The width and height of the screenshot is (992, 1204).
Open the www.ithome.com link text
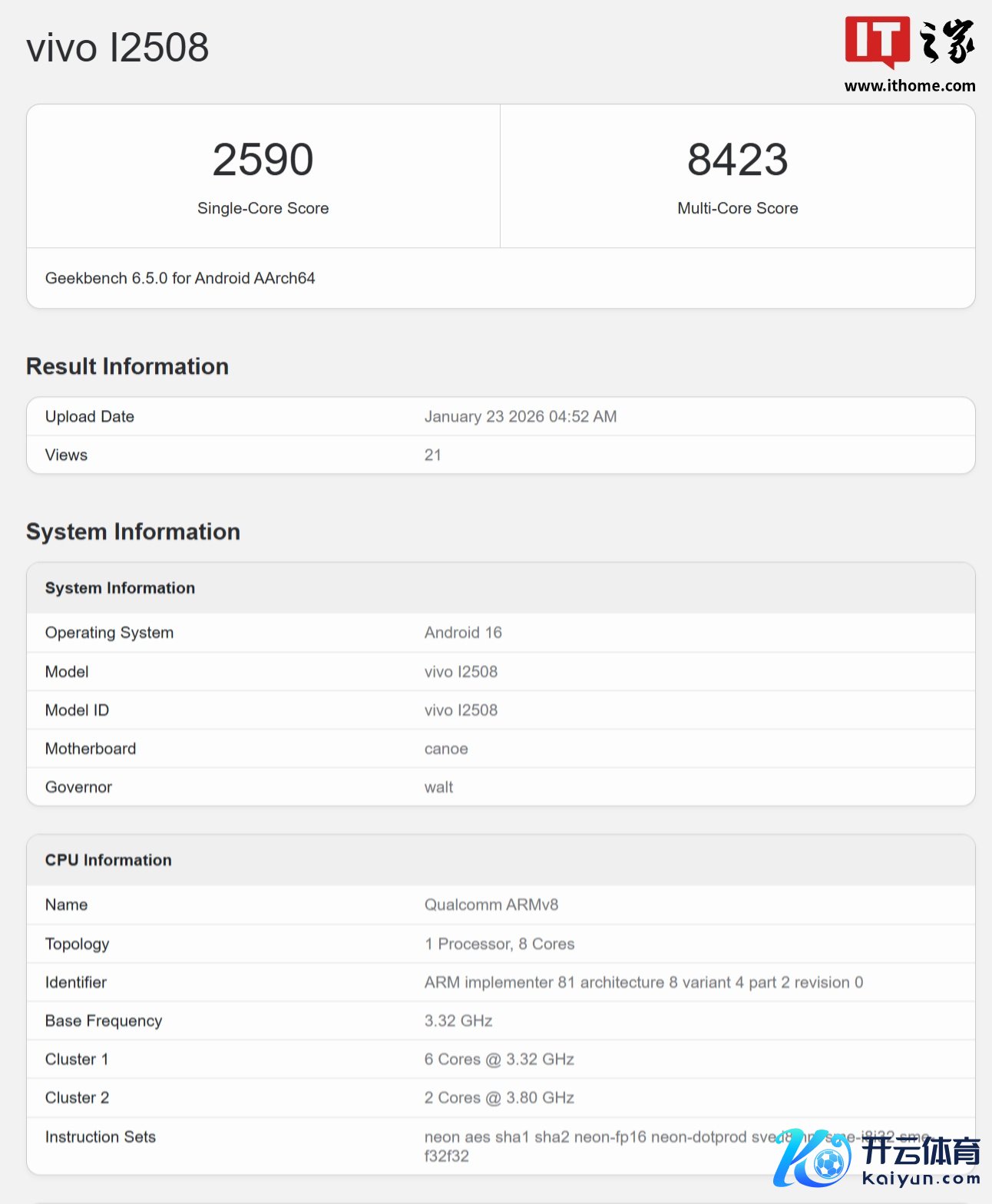tap(910, 86)
